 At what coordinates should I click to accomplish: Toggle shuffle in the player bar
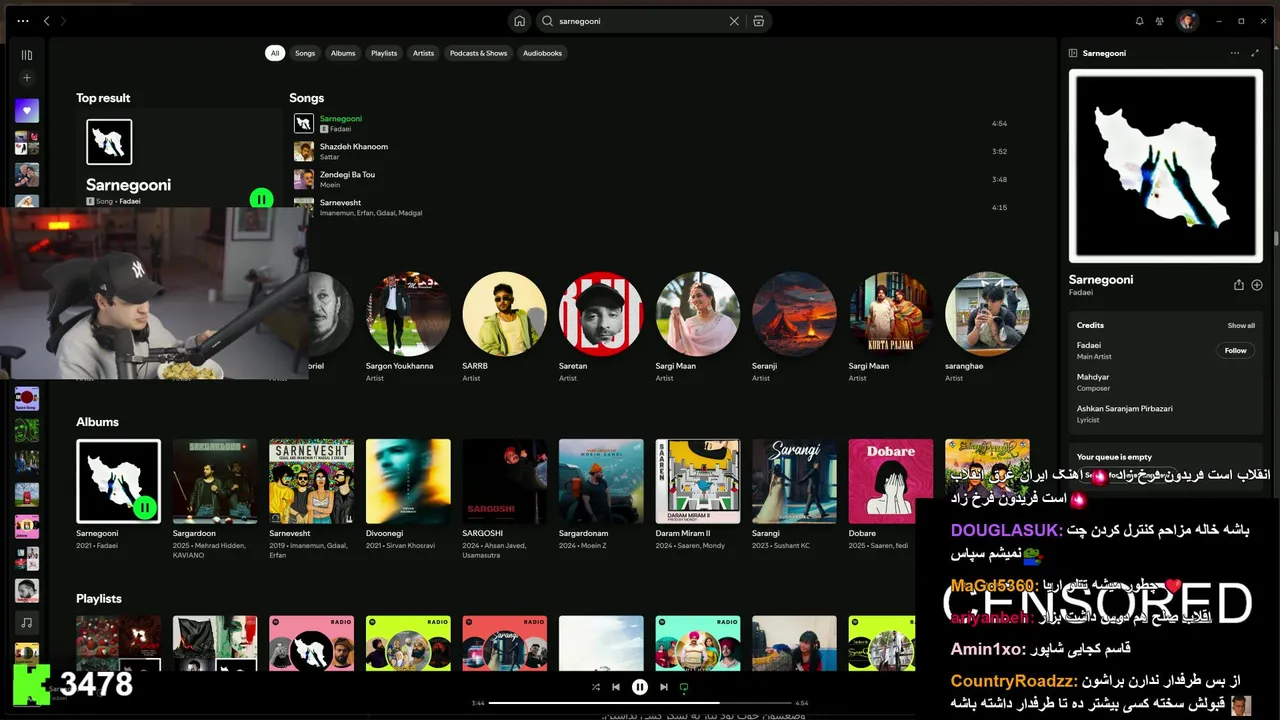pos(596,687)
